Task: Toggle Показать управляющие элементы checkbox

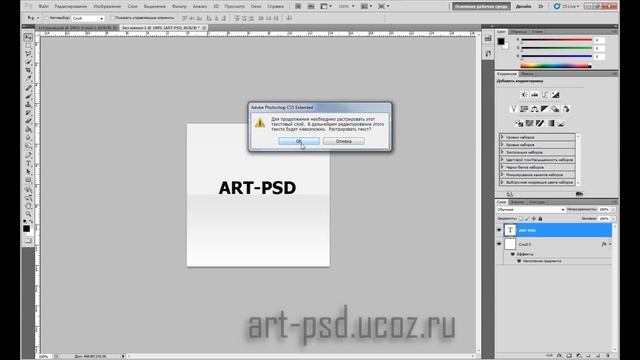Action: pyautogui.click(x=112, y=18)
